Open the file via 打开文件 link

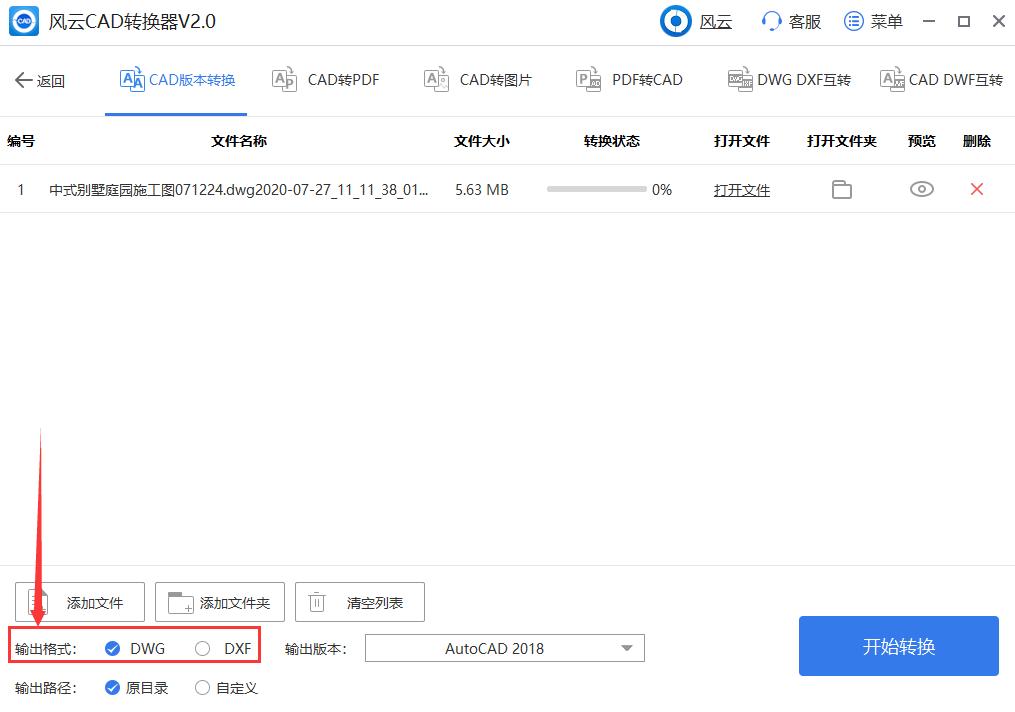(741, 189)
